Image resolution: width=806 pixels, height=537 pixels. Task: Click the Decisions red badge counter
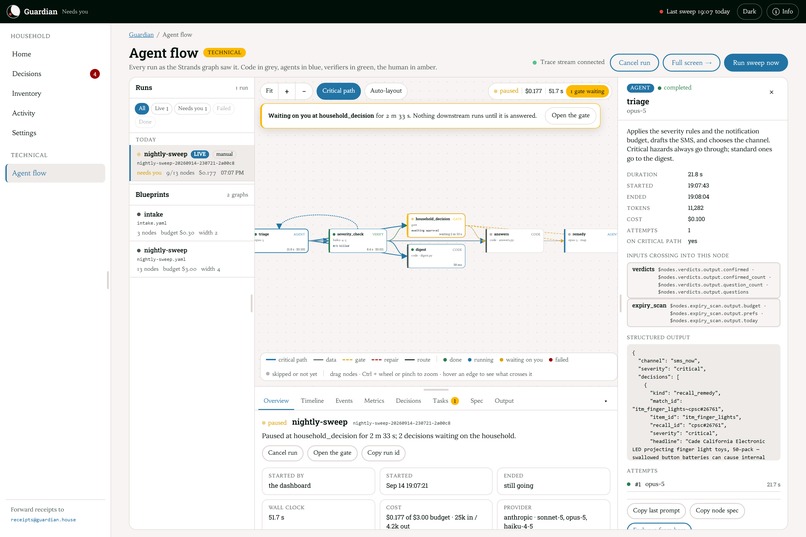click(95, 74)
